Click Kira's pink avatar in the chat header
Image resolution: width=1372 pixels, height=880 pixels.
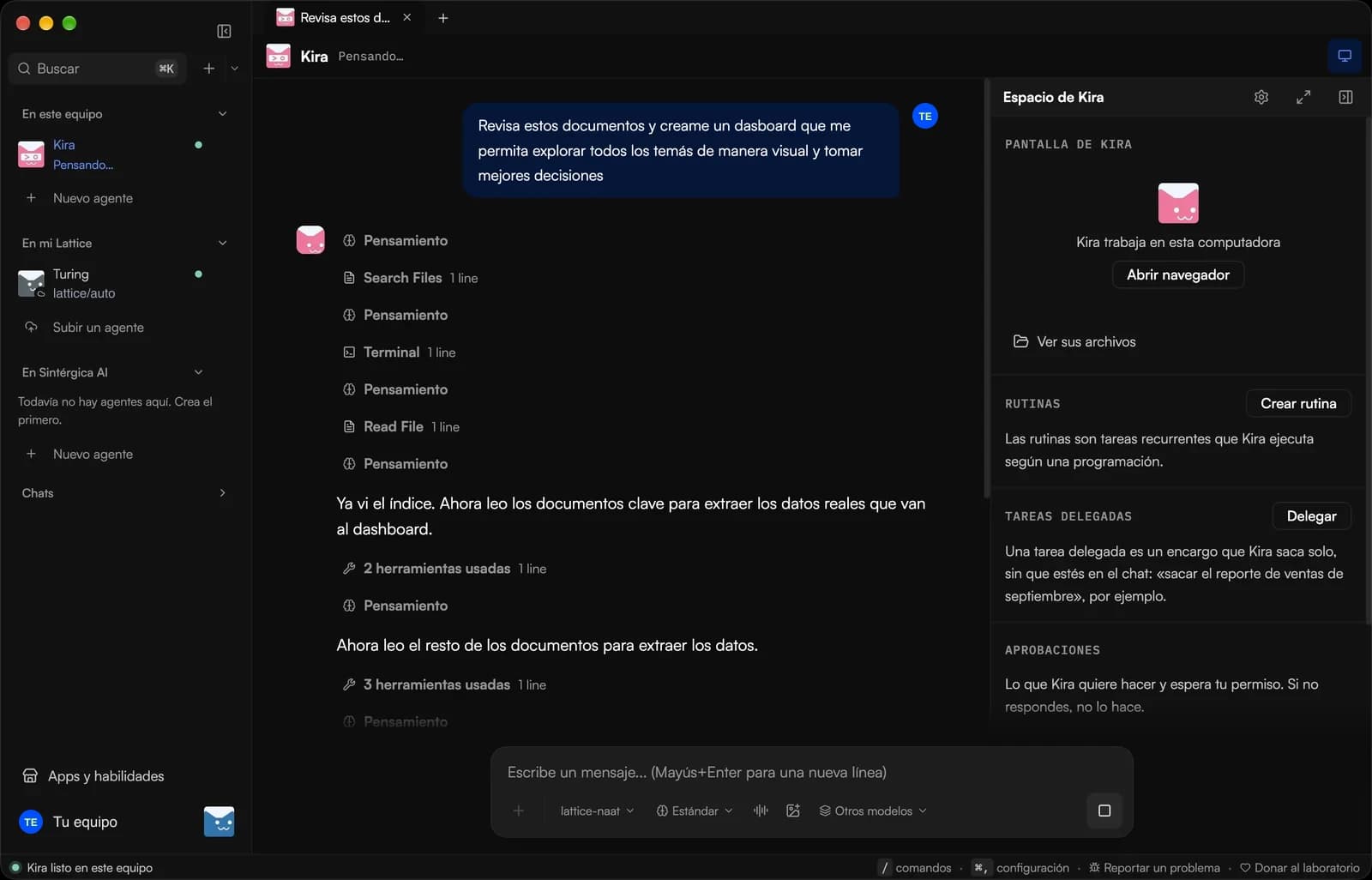[279, 56]
